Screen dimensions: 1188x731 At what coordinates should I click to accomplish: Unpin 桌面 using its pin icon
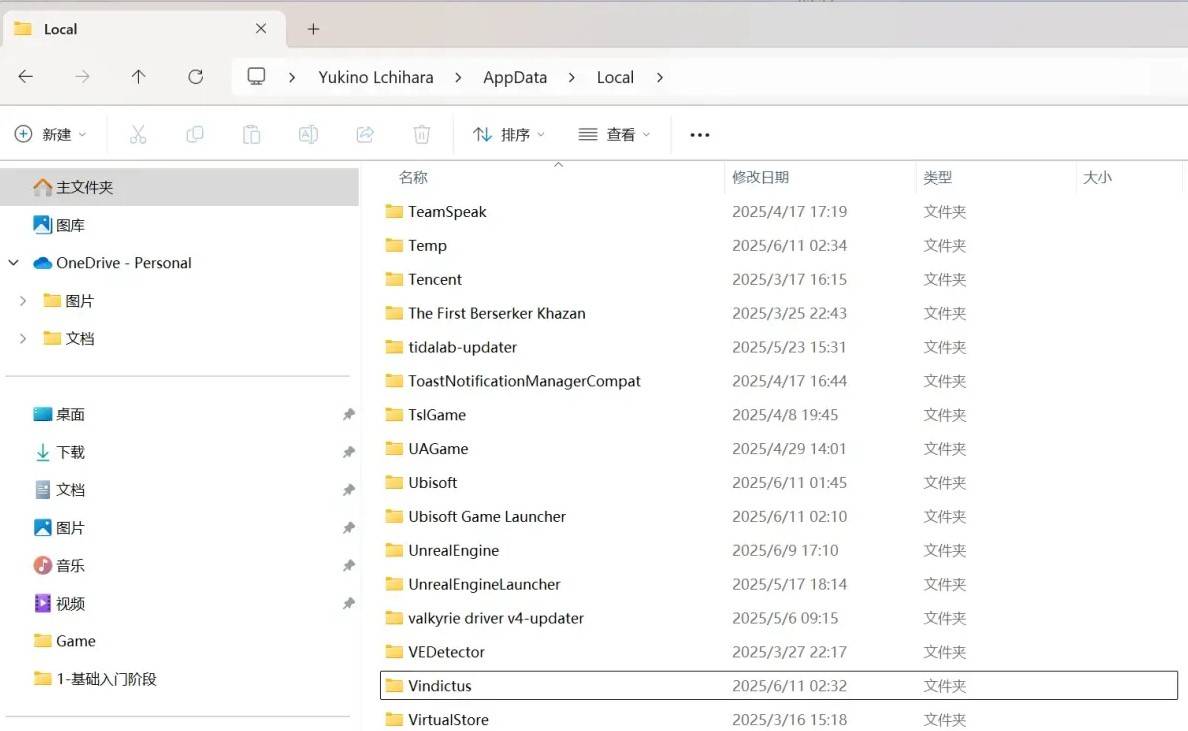coord(349,414)
